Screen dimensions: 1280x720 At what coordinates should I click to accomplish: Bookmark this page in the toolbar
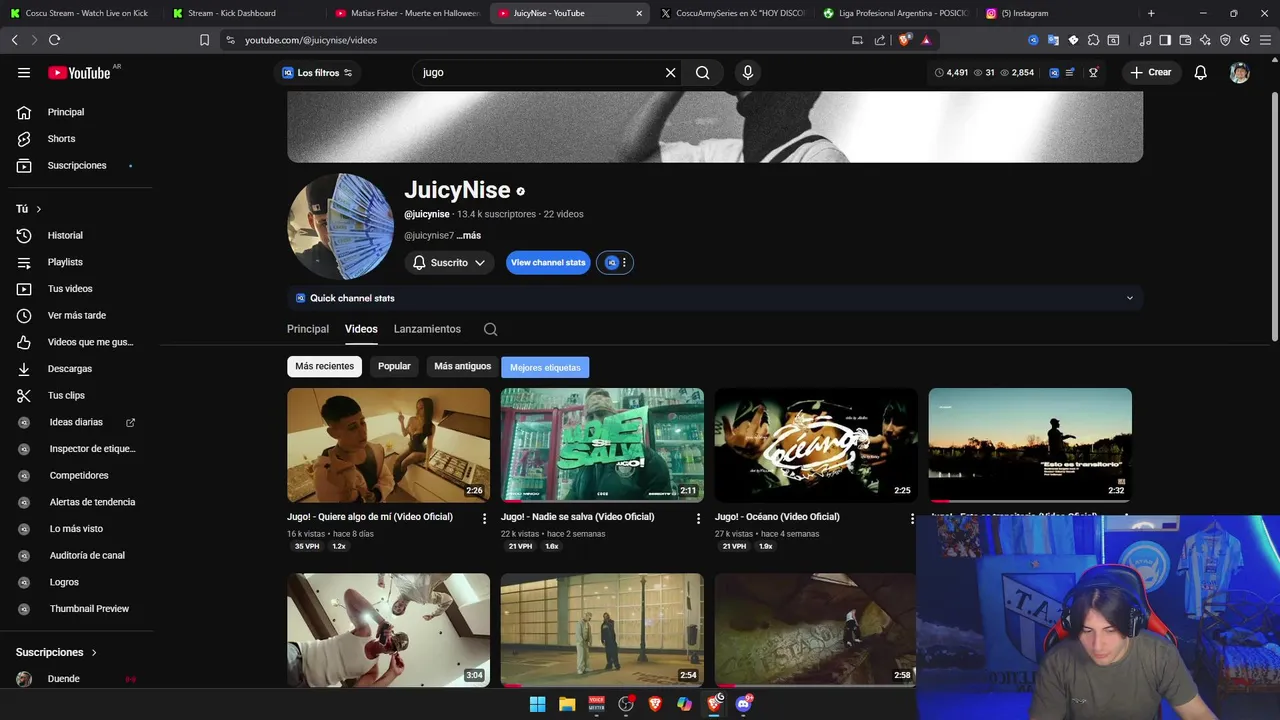(204, 40)
